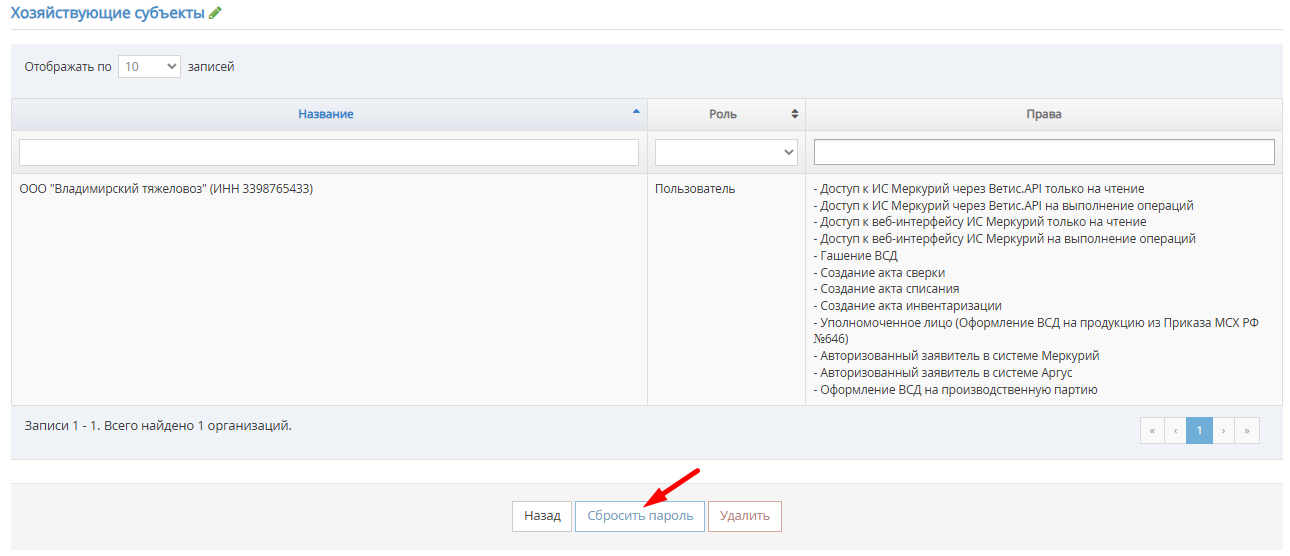Image resolution: width=1290 pixels, height=556 pixels.
Task: Go to first page using « button
Action: tap(1152, 430)
